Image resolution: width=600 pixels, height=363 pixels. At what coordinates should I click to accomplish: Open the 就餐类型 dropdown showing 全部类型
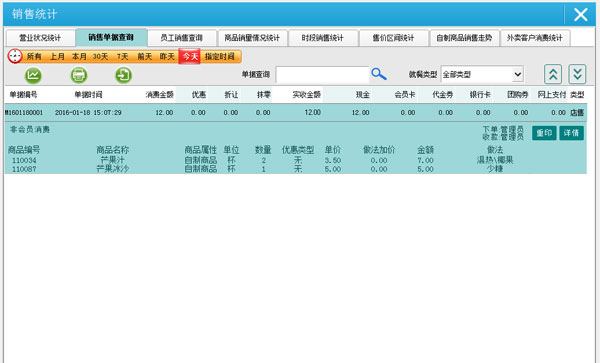[482, 74]
